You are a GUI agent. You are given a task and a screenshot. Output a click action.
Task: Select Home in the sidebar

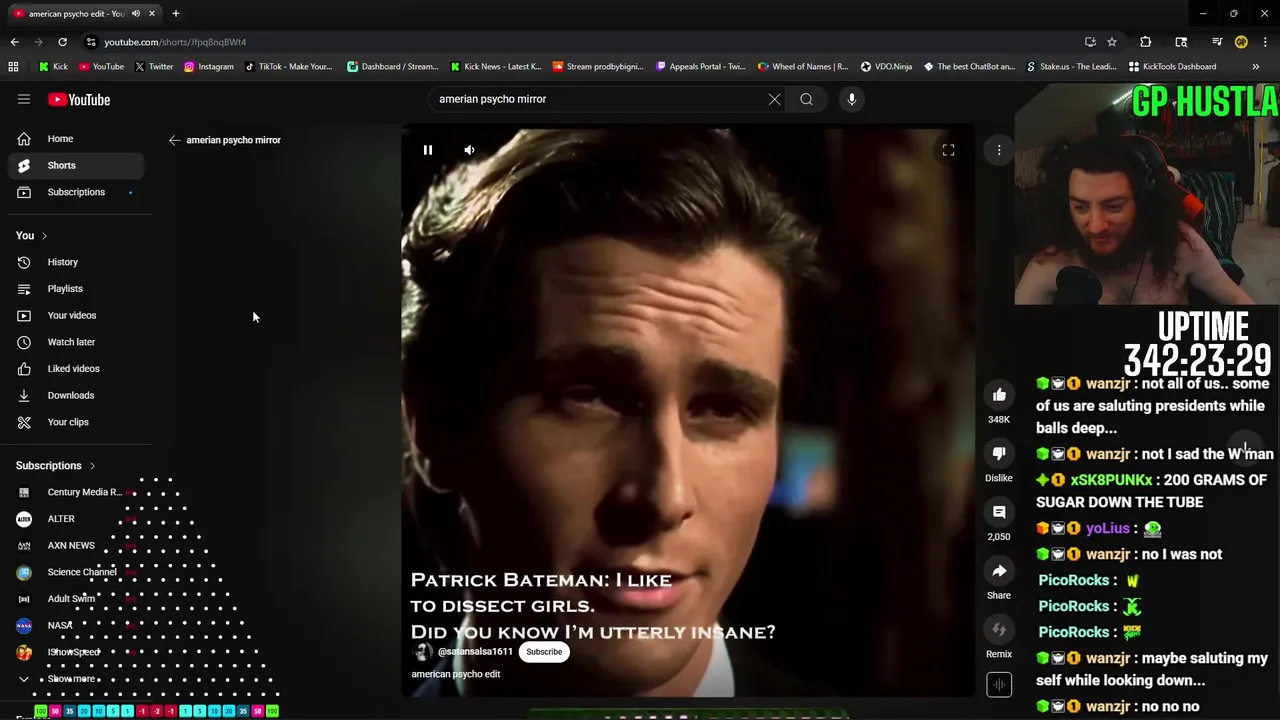[x=75, y=139]
